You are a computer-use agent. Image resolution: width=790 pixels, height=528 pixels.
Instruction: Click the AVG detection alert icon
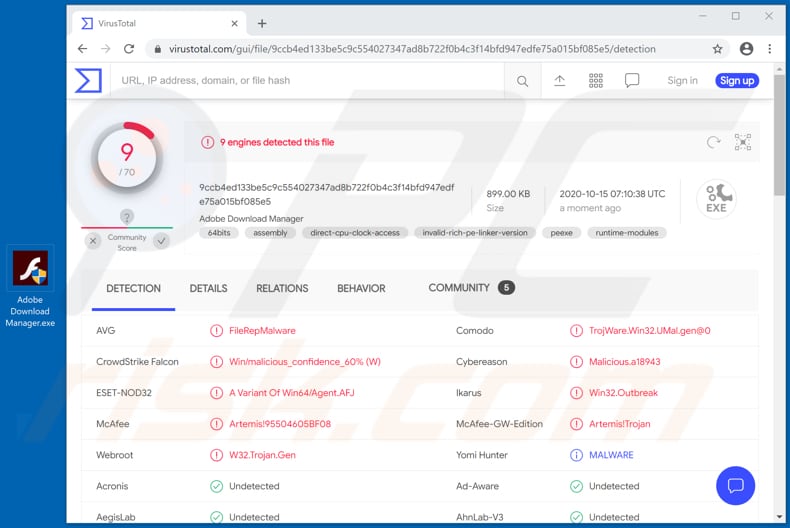[216, 331]
